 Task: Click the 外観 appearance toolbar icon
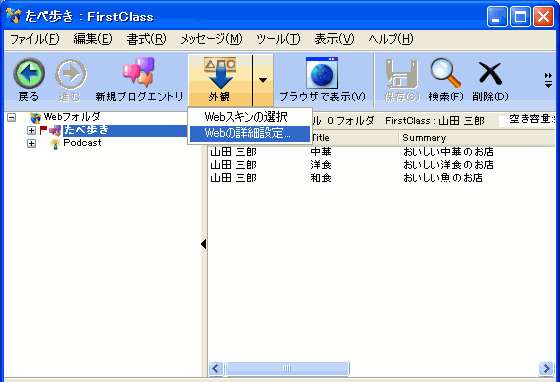[220, 73]
